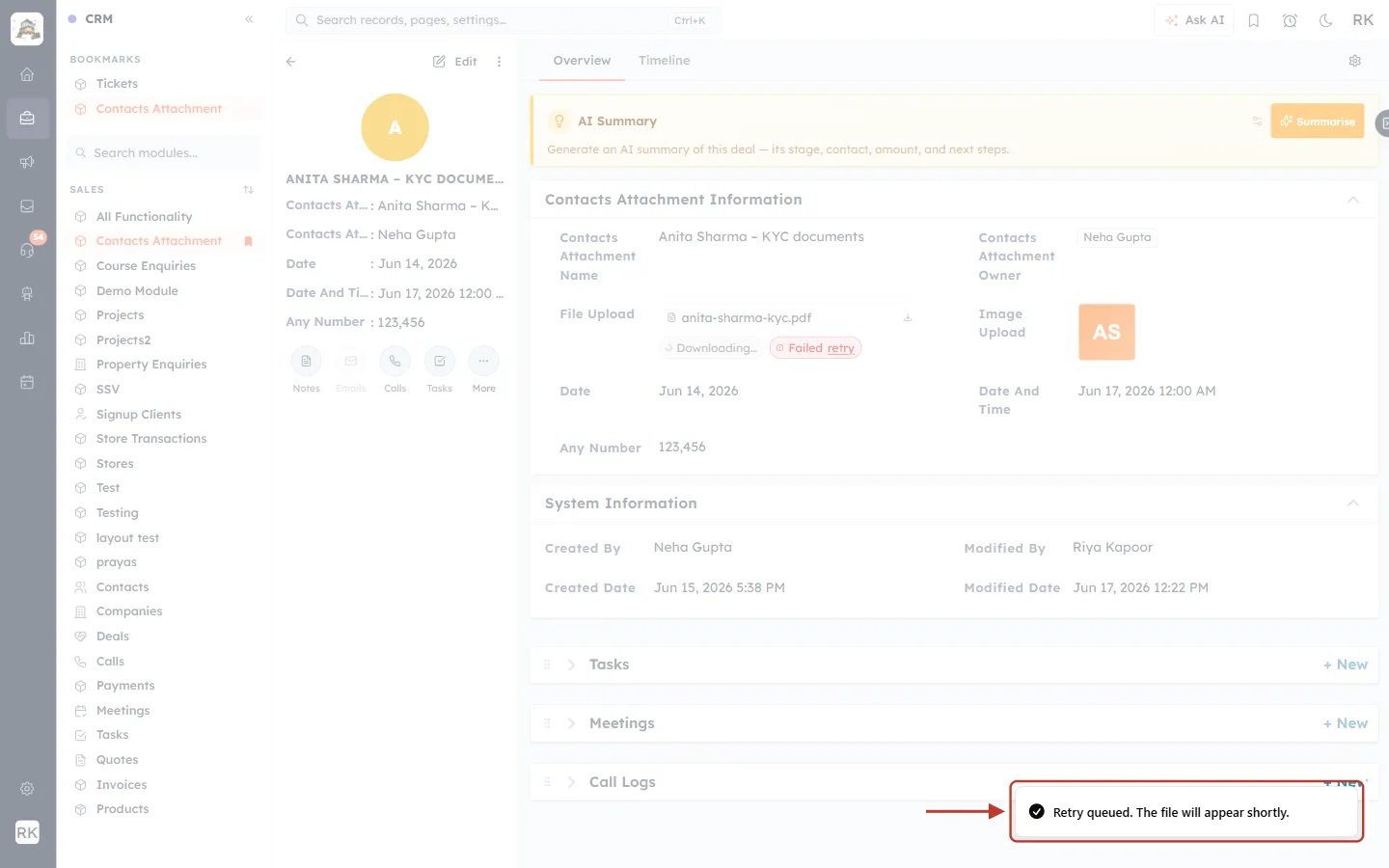
Task: Open the Home icon in left rail
Action: pyautogui.click(x=27, y=74)
